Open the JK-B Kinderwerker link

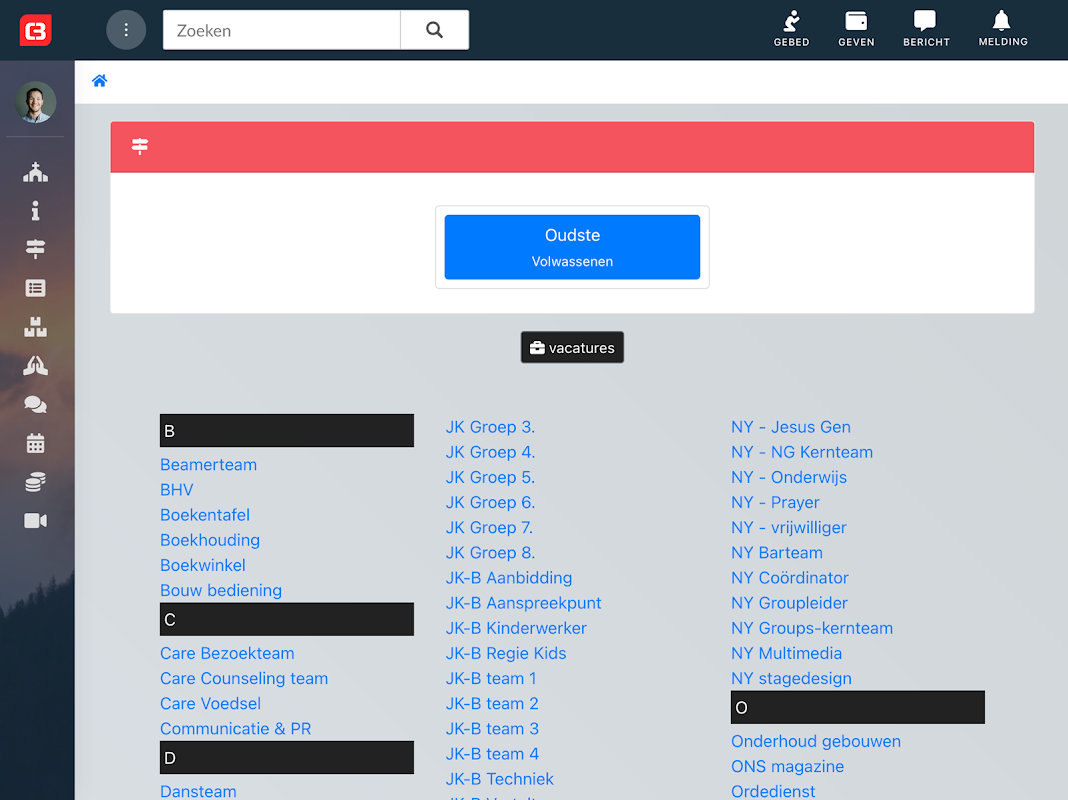click(516, 628)
